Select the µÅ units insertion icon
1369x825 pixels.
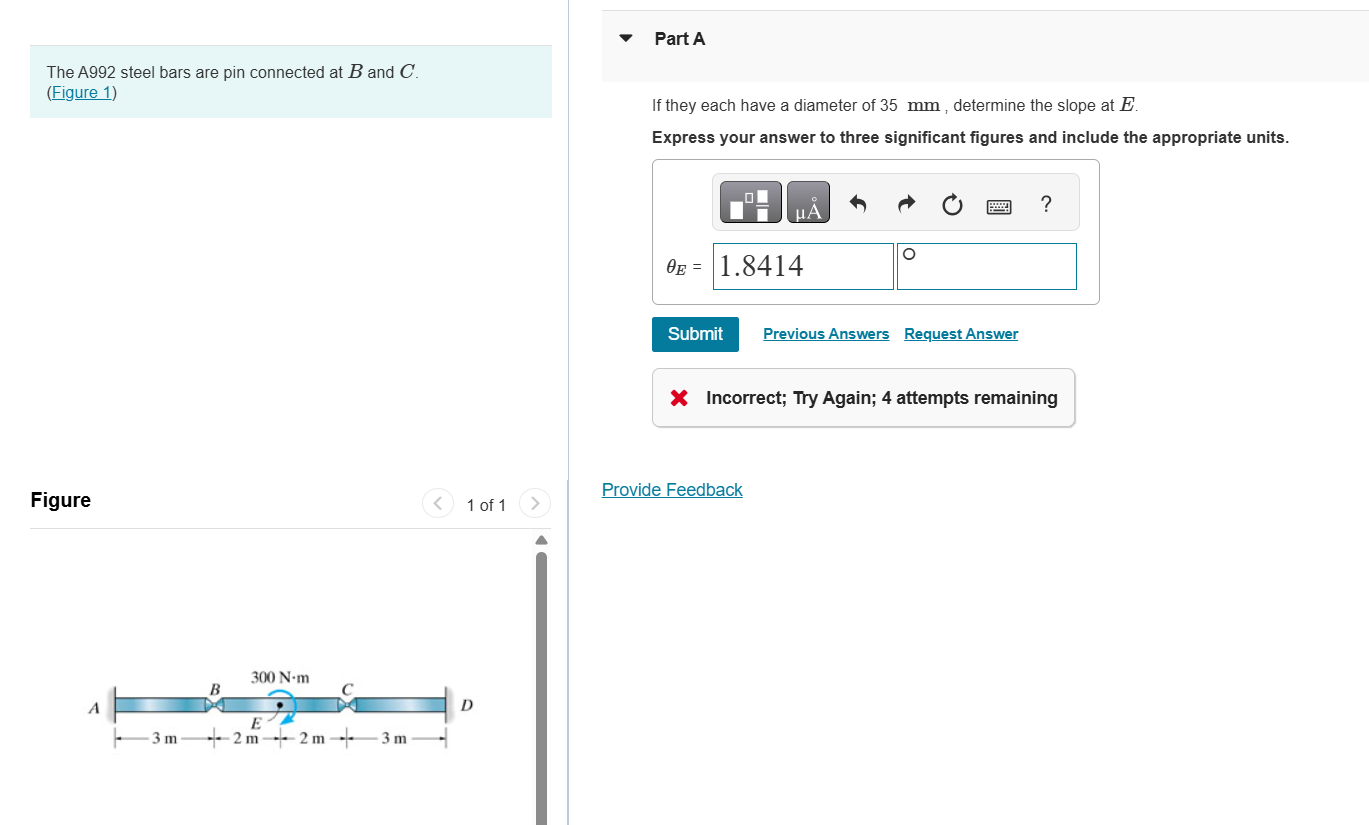807,201
